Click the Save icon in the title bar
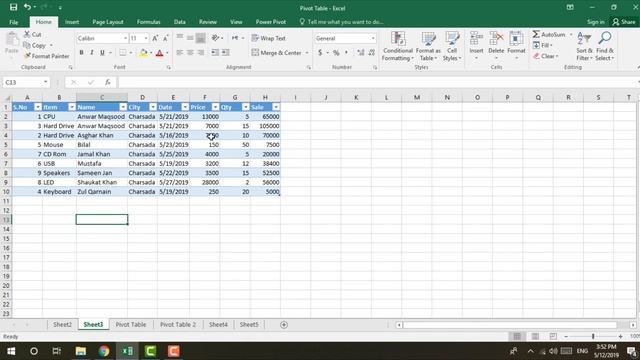Viewport: 640px width, 360px height. (x=13, y=7)
